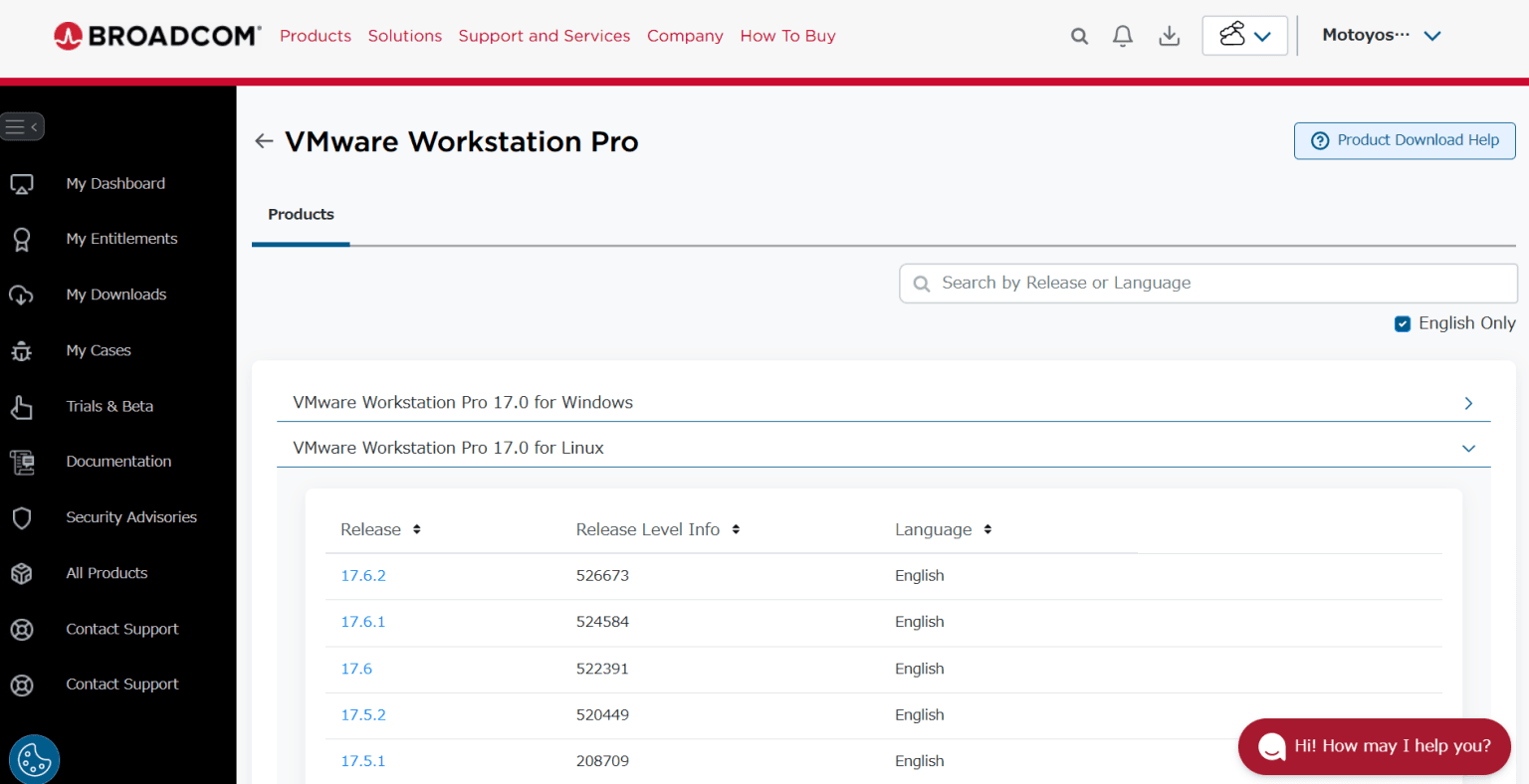Select the Products tab
This screenshot has width=1529, height=784.
[301, 215]
